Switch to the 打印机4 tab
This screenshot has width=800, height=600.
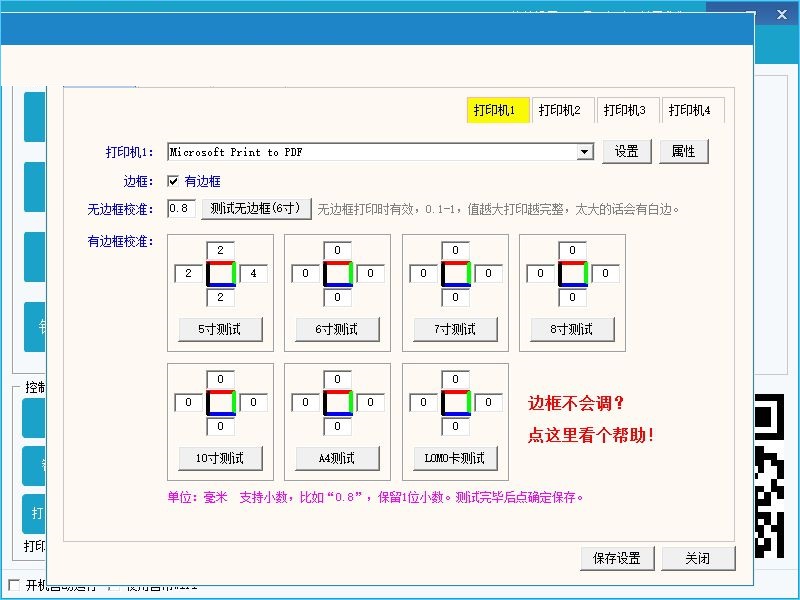(x=692, y=110)
